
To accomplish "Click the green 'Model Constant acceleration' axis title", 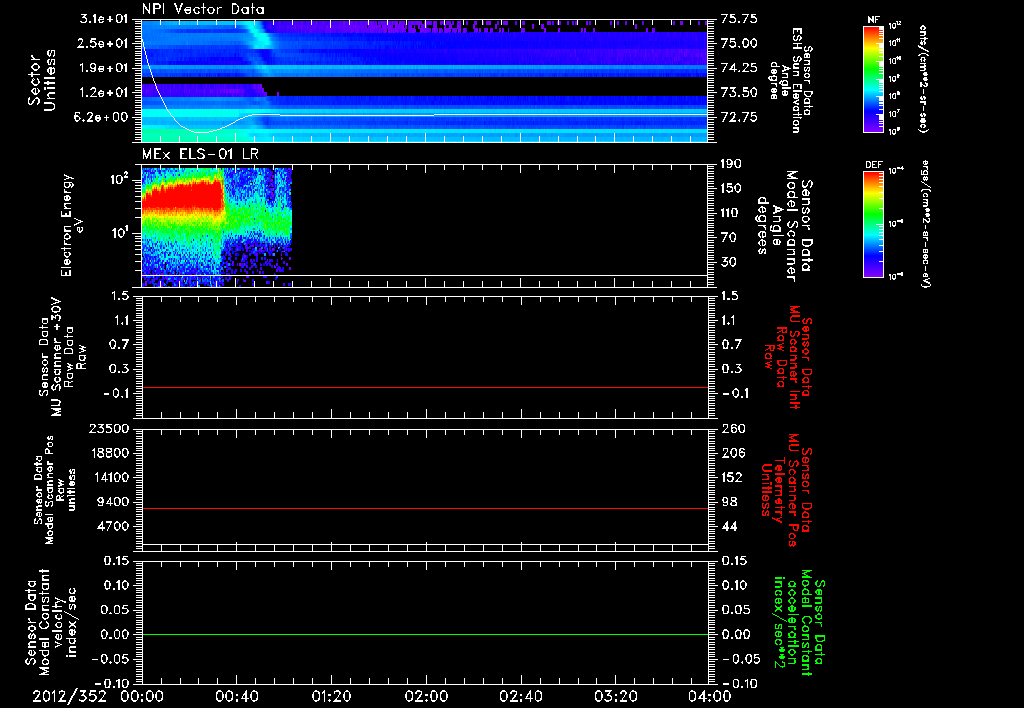I will click(799, 623).
